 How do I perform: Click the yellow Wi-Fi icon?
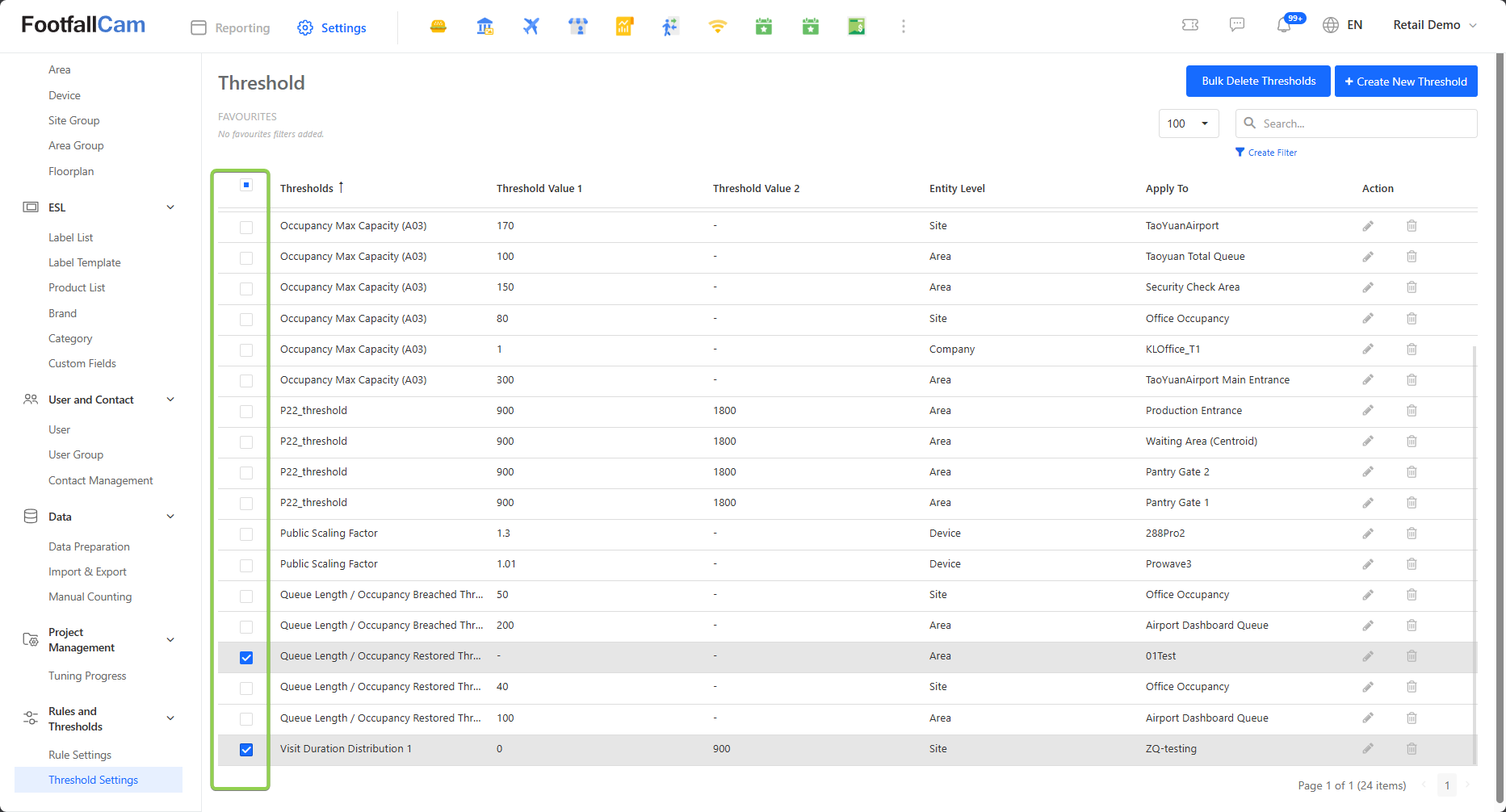(717, 27)
